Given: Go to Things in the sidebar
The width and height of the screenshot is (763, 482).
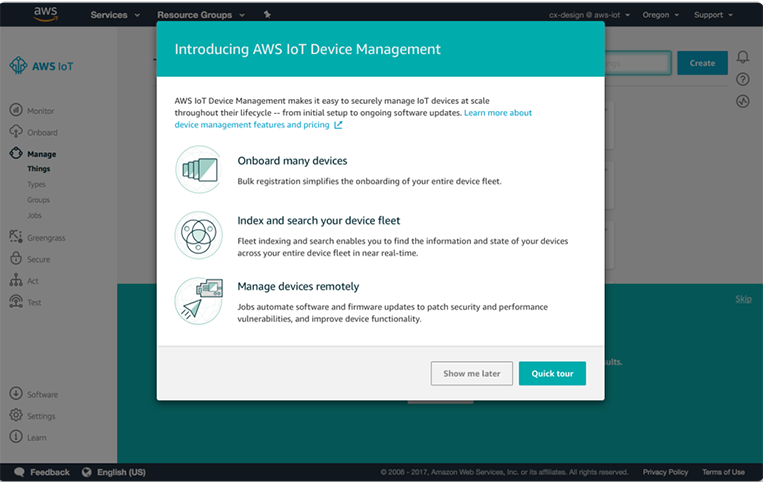Looking at the screenshot, I should pos(38,169).
